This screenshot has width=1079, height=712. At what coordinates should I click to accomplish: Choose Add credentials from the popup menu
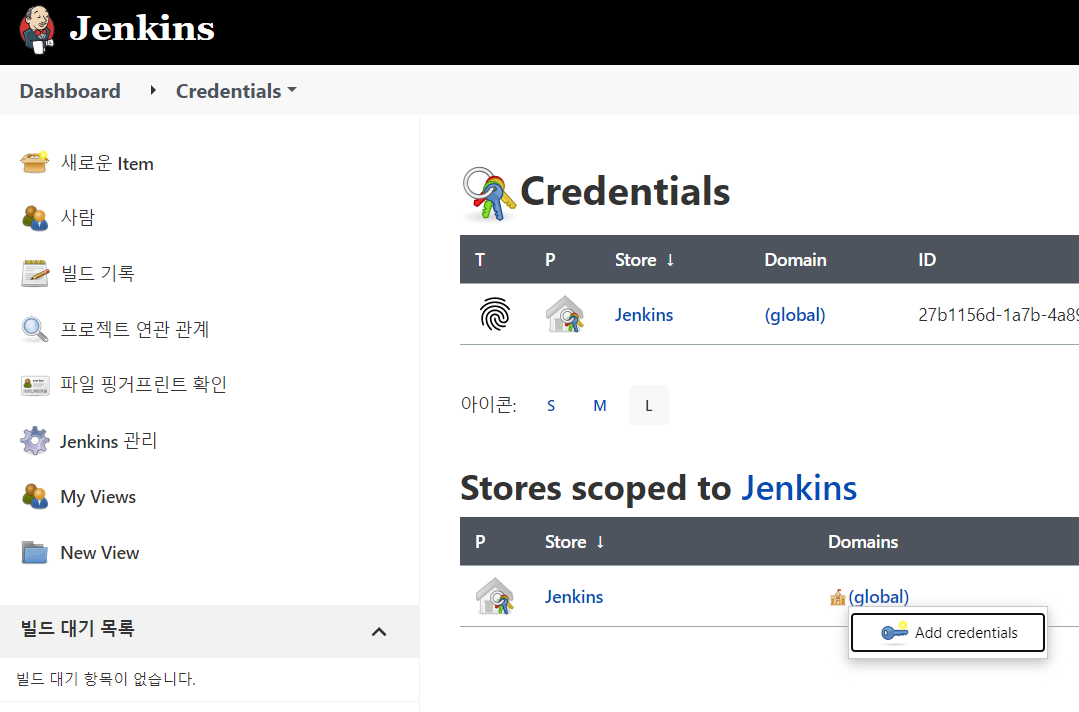coord(948,632)
